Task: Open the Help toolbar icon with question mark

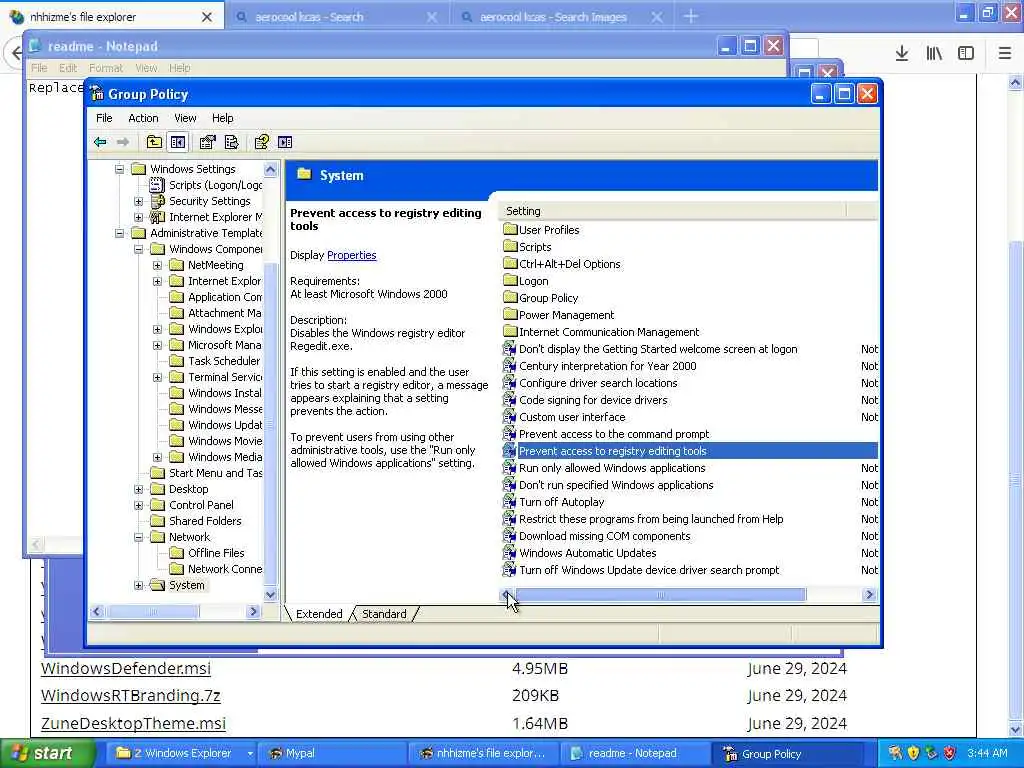Action: pyautogui.click(x=262, y=142)
